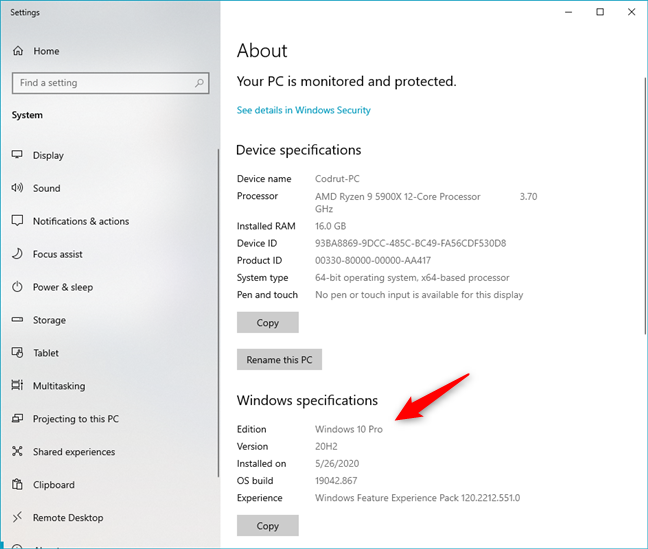The height and width of the screenshot is (549, 648).
Task: Open Focus assist moon icon
Action: [17, 254]
